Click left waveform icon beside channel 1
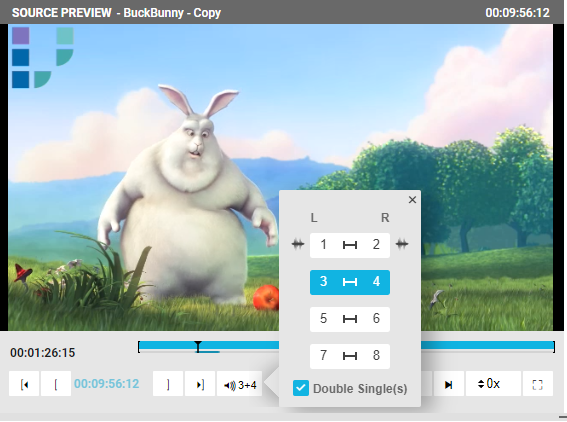This screenshot has width=567, height=422. coord(298,244)
